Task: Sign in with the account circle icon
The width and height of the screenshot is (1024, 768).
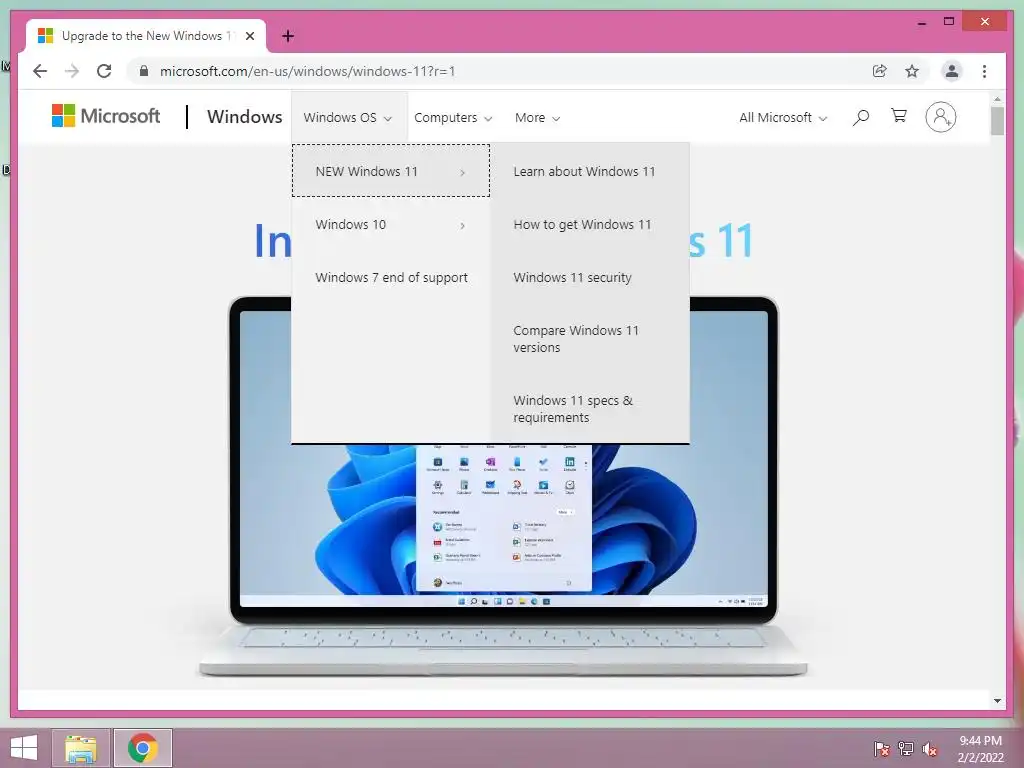Action: click(x=940, y=117)
